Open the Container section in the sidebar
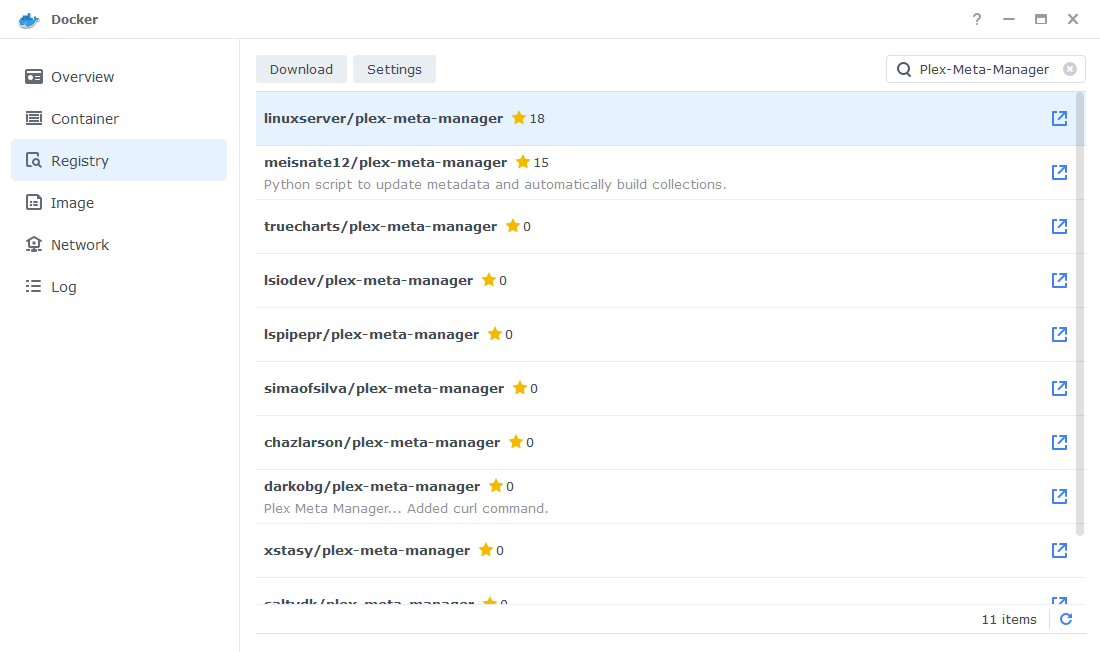The image size is (1100, 652). click(x=119, y=119)
